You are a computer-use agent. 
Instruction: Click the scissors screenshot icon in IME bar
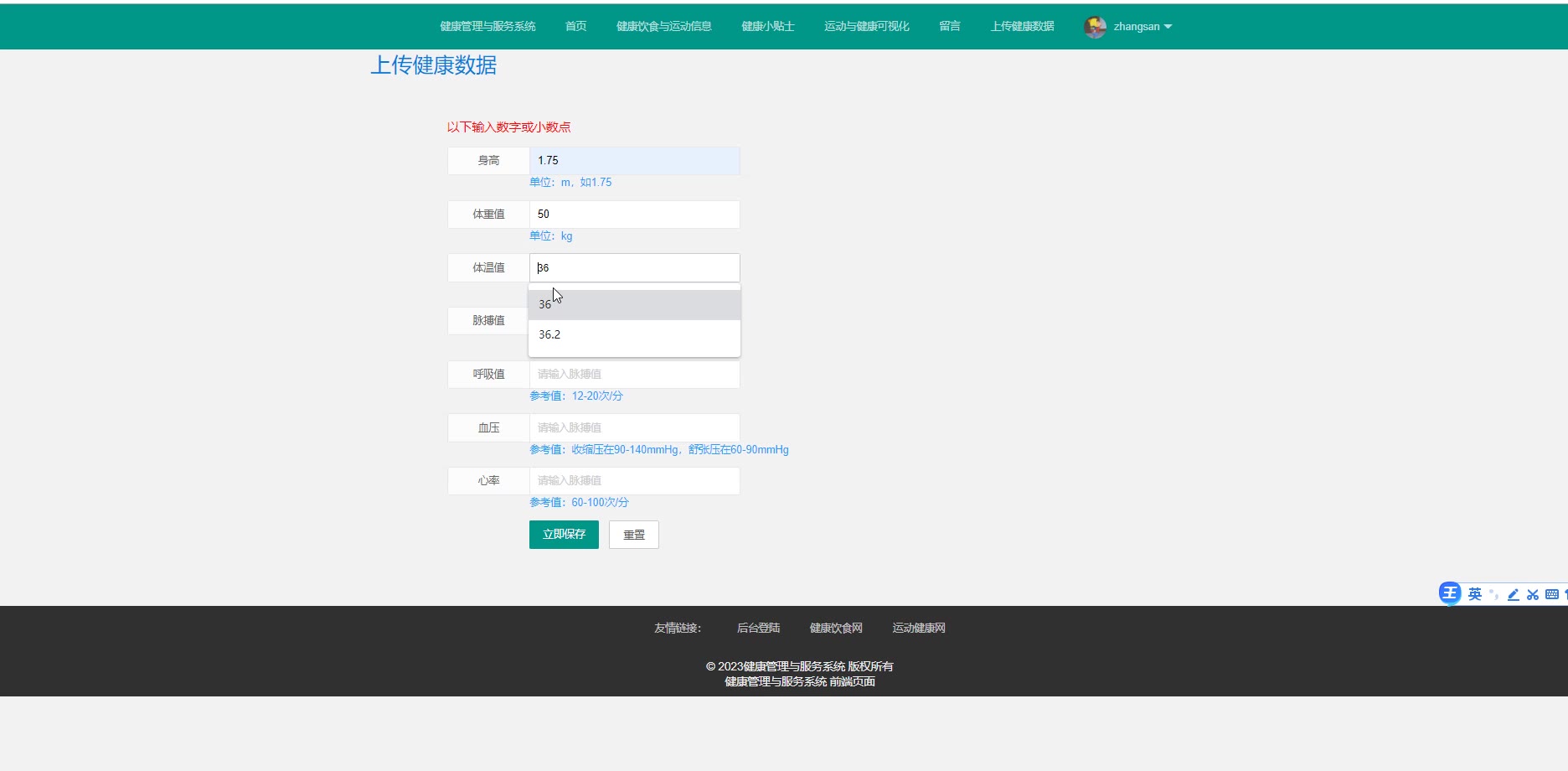(1533, 594)
